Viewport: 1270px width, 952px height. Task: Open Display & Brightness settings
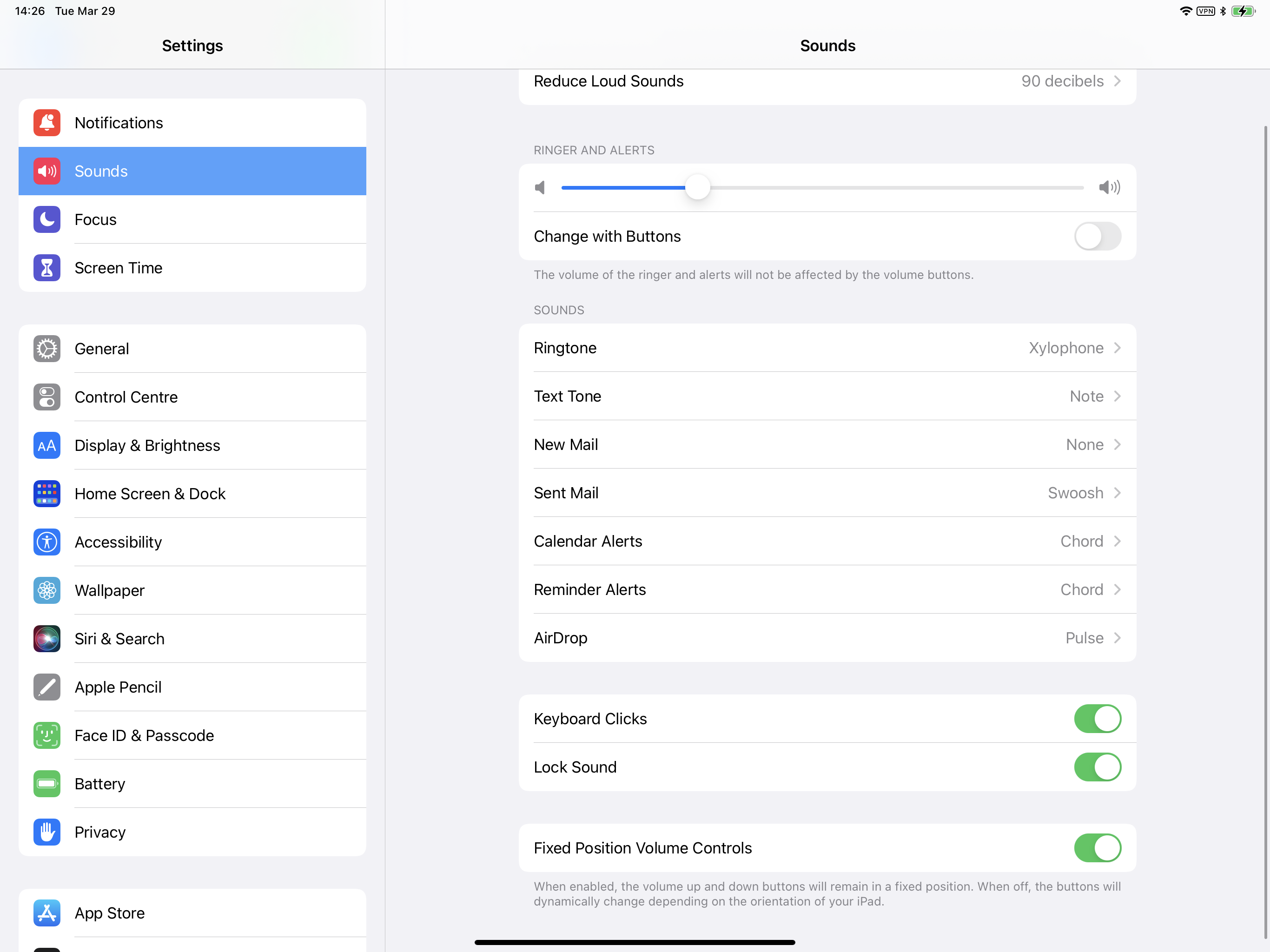tap(147, 446)
